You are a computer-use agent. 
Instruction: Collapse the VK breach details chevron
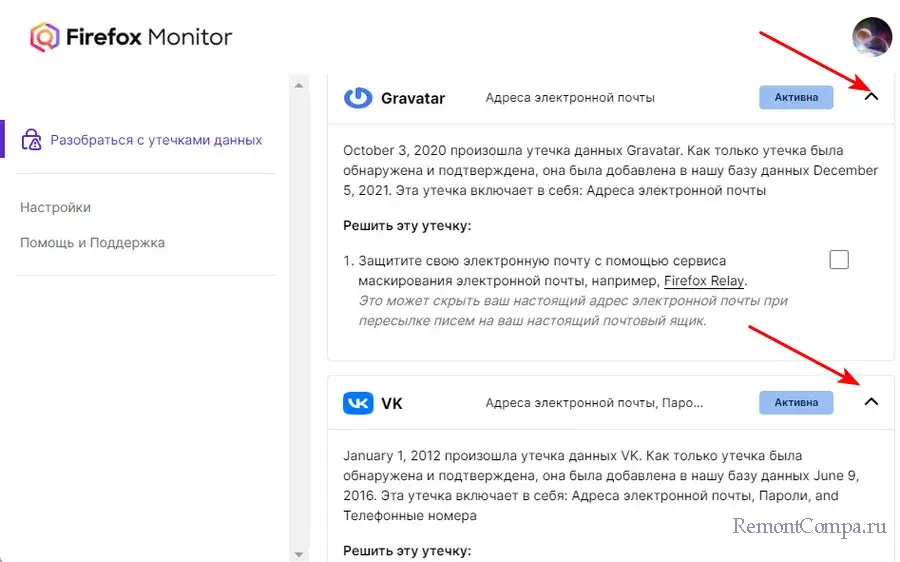click(x=870, y=402)
